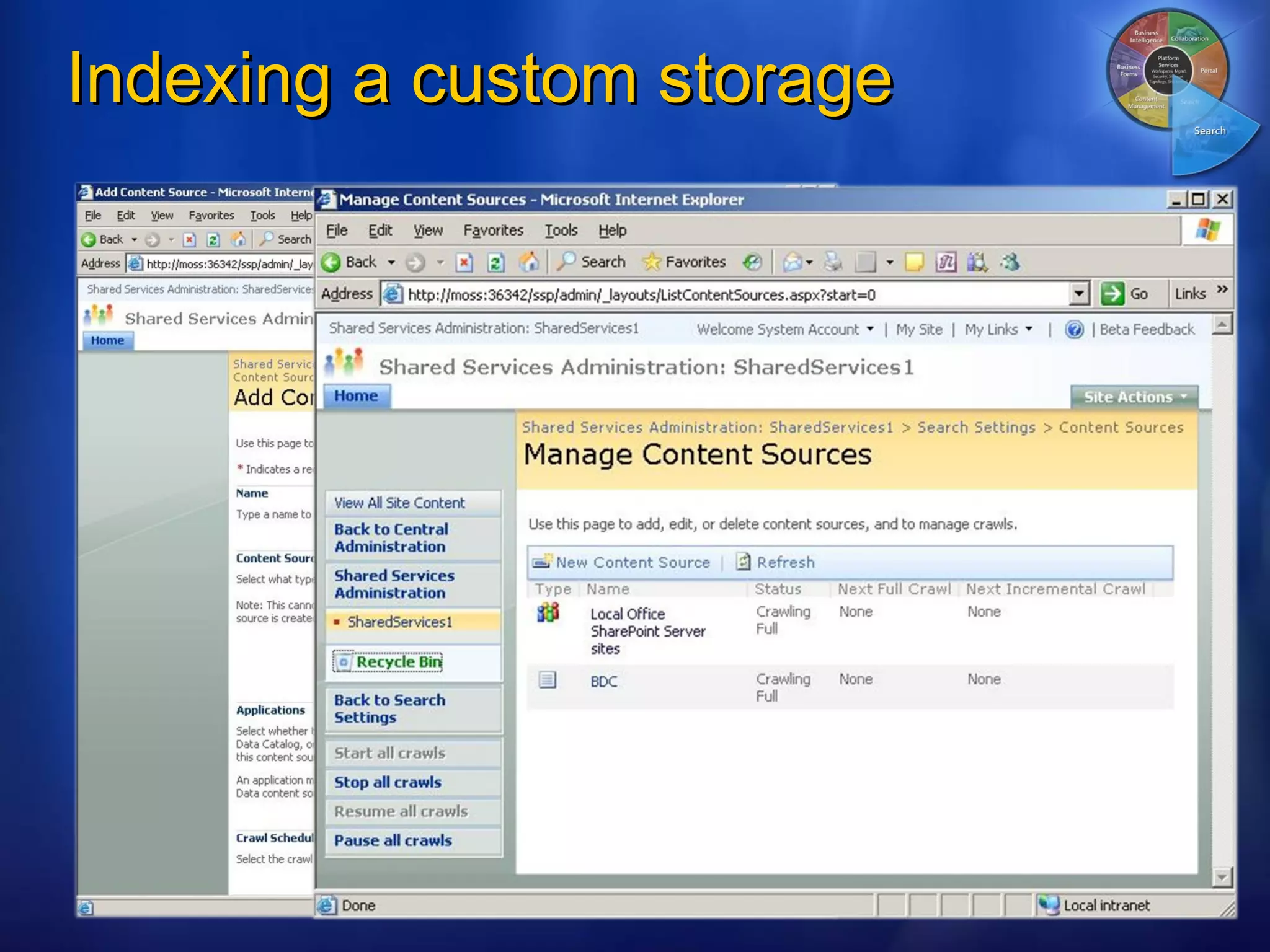
Task: Click the Back arrow in Manage Content Sources window
Action: point(331,263)
